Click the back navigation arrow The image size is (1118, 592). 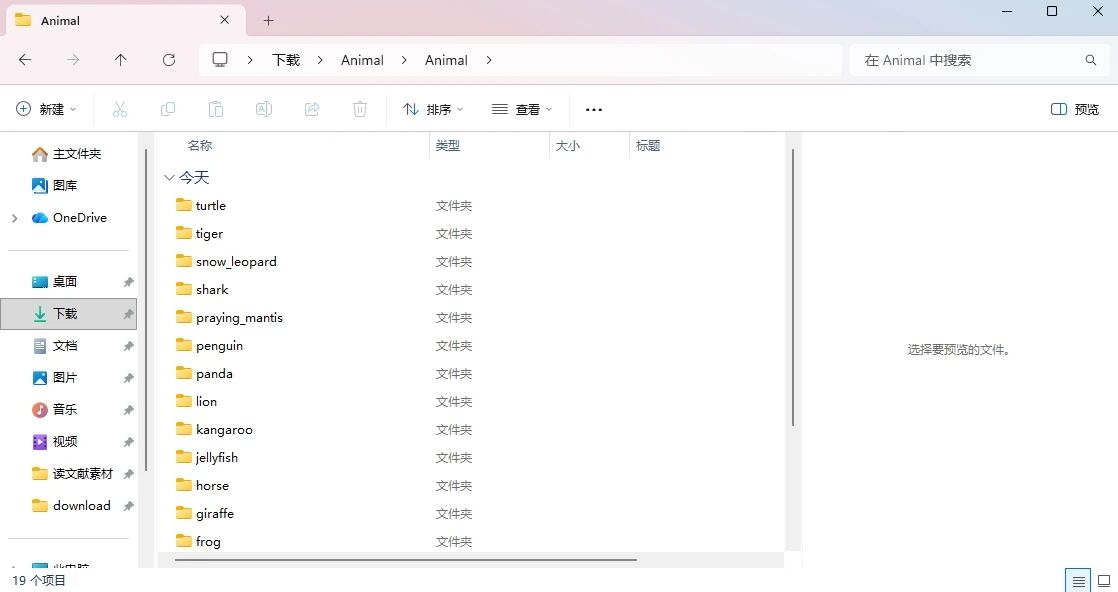click(24, 60)
